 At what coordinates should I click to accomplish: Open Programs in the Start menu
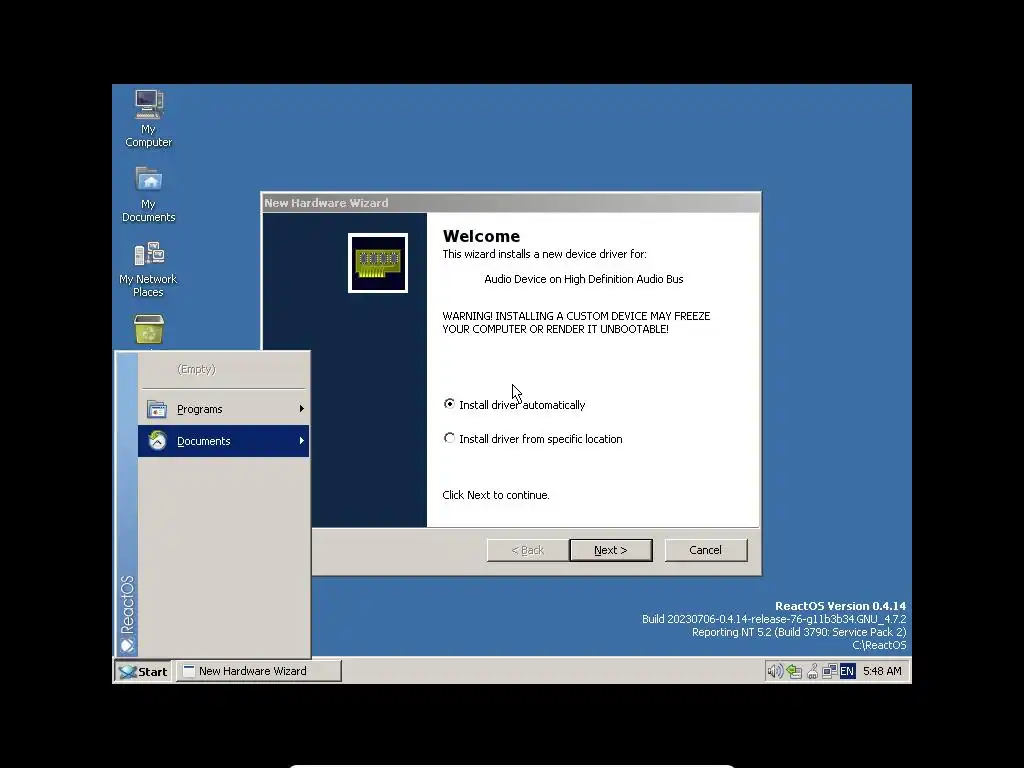(x=223, y=409)
